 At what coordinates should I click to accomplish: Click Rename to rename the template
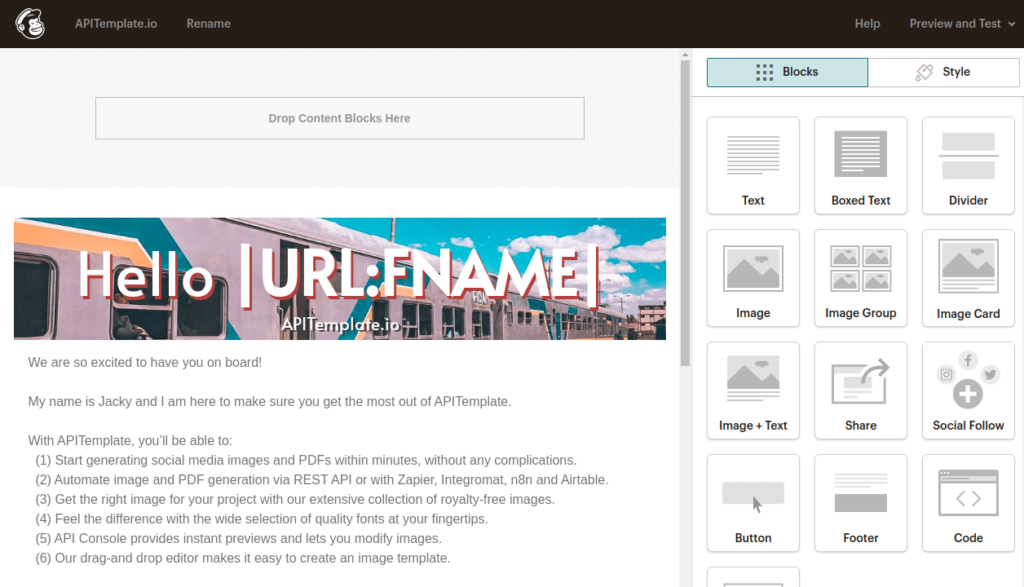208,23
